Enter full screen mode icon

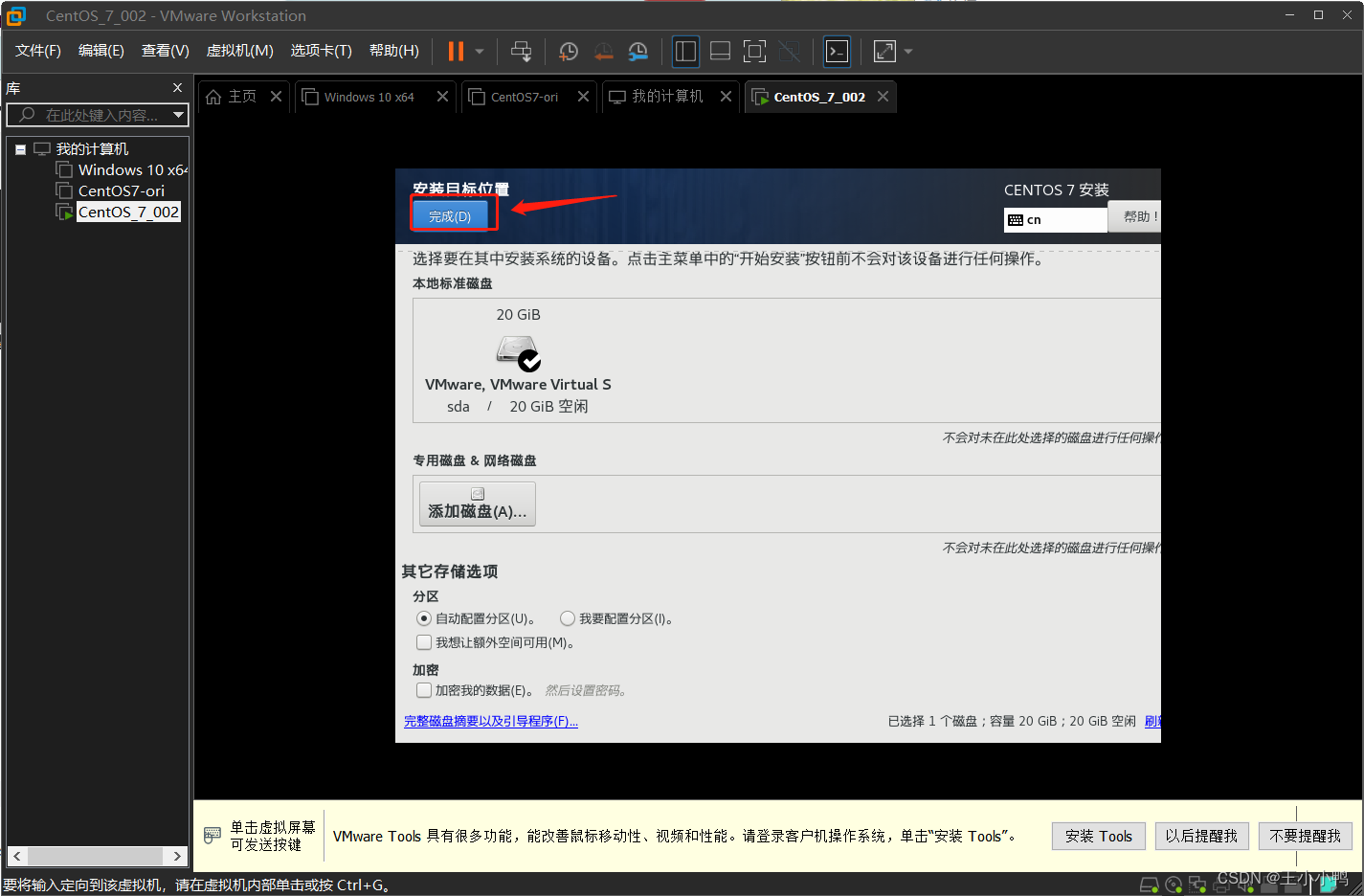754,52
